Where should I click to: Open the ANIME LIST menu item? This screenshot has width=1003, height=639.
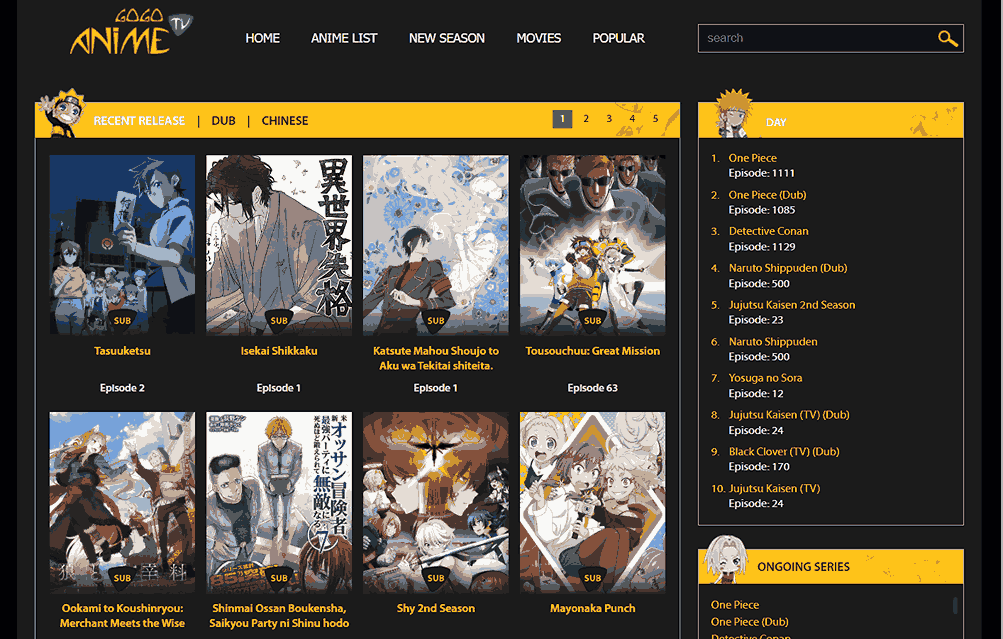344,38
